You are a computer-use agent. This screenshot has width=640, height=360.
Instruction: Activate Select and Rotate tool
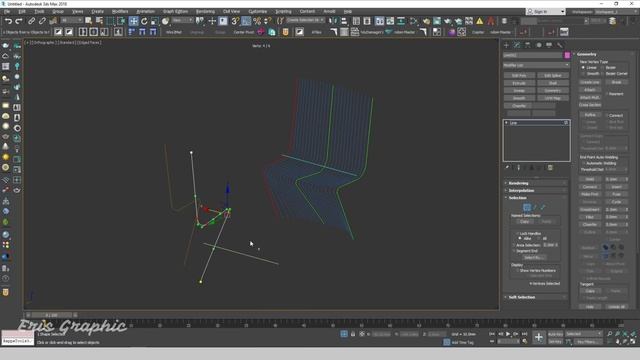(144, 21)
